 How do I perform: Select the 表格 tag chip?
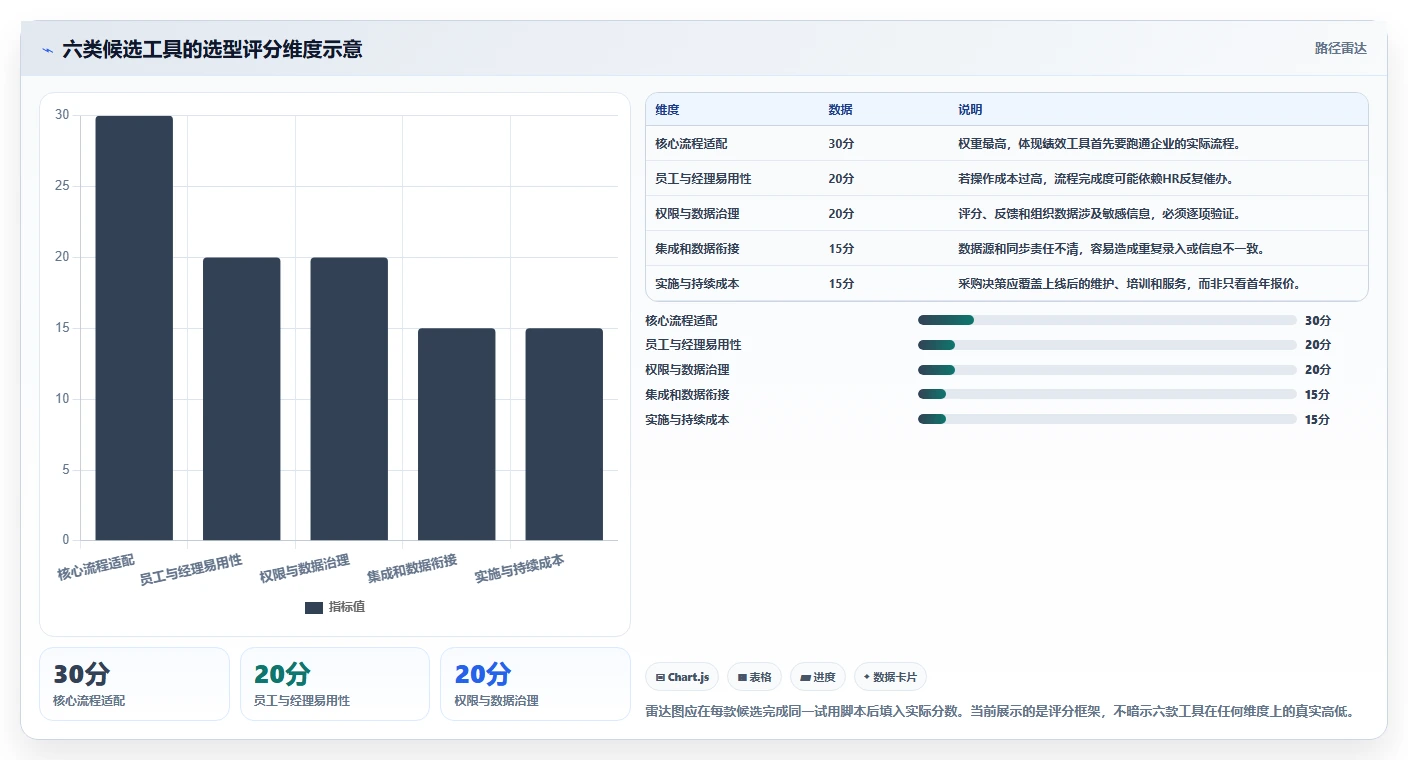754,677
